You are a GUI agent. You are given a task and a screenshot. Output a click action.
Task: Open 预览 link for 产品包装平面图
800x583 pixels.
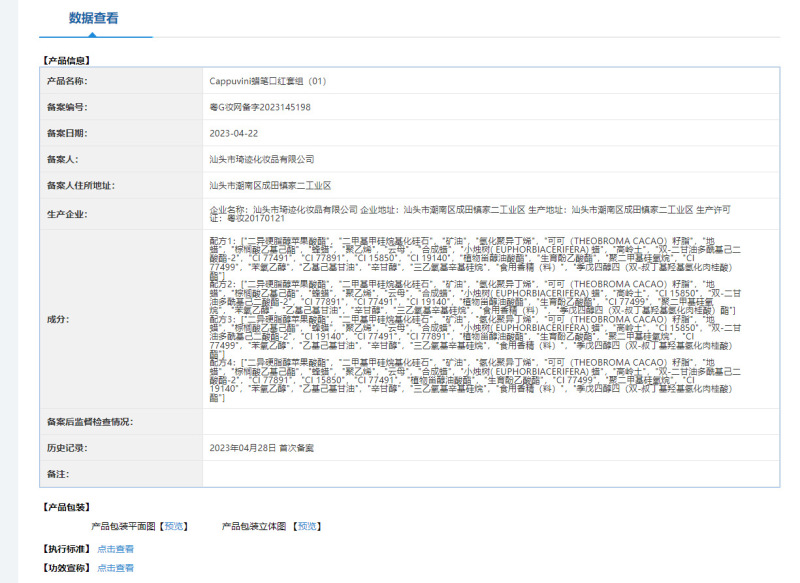174,526
